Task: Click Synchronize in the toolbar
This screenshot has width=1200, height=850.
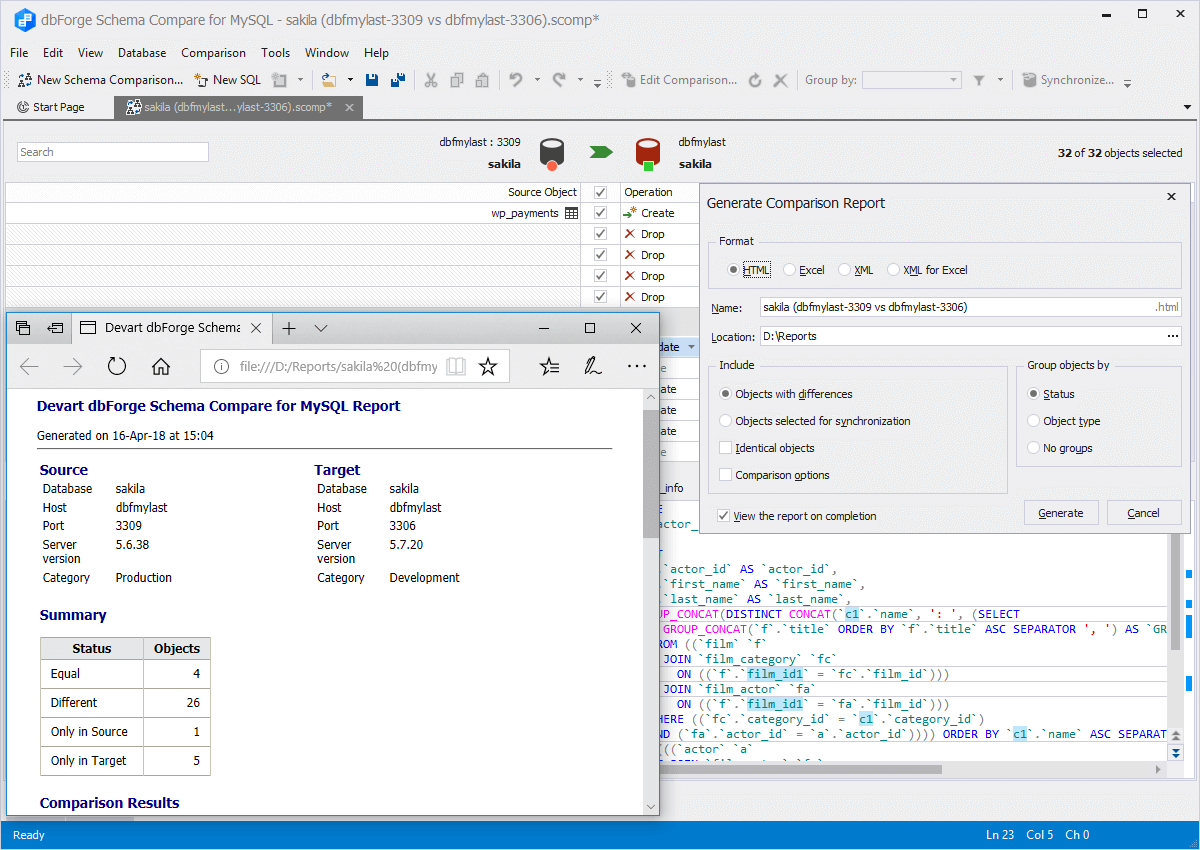Action: click(1067, 80)
